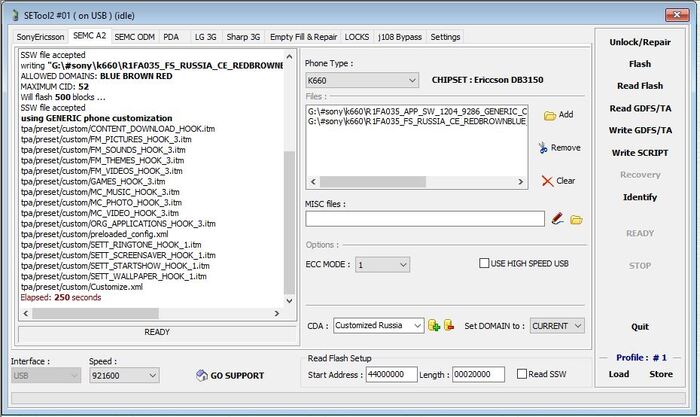Click the MISC files edit pencil icon

click(557, 218)
